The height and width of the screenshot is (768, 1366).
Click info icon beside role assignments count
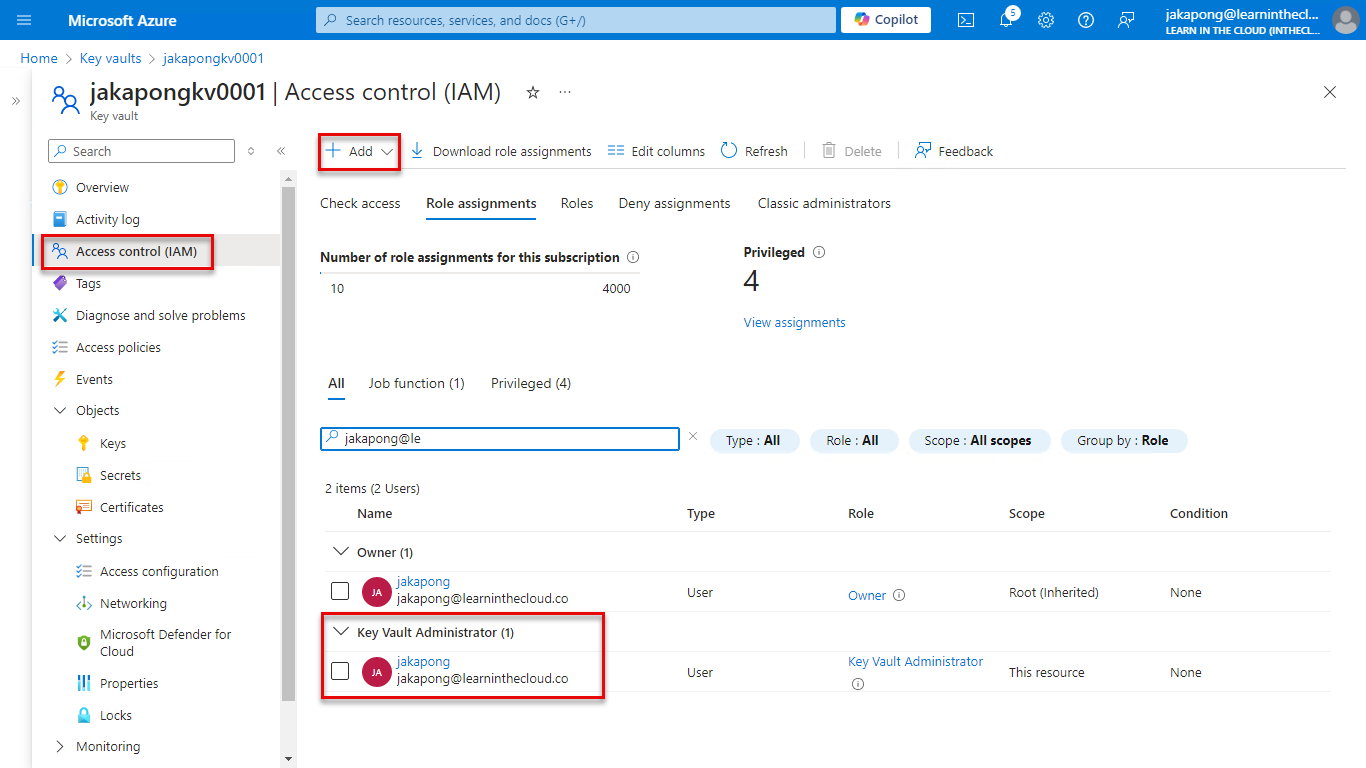[x=633, y=257]
